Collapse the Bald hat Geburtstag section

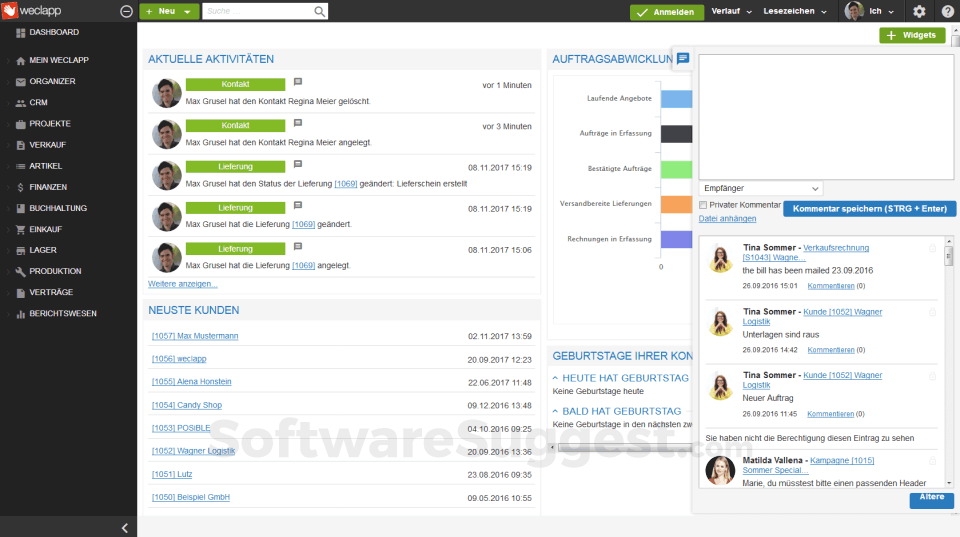click(555, 411)
